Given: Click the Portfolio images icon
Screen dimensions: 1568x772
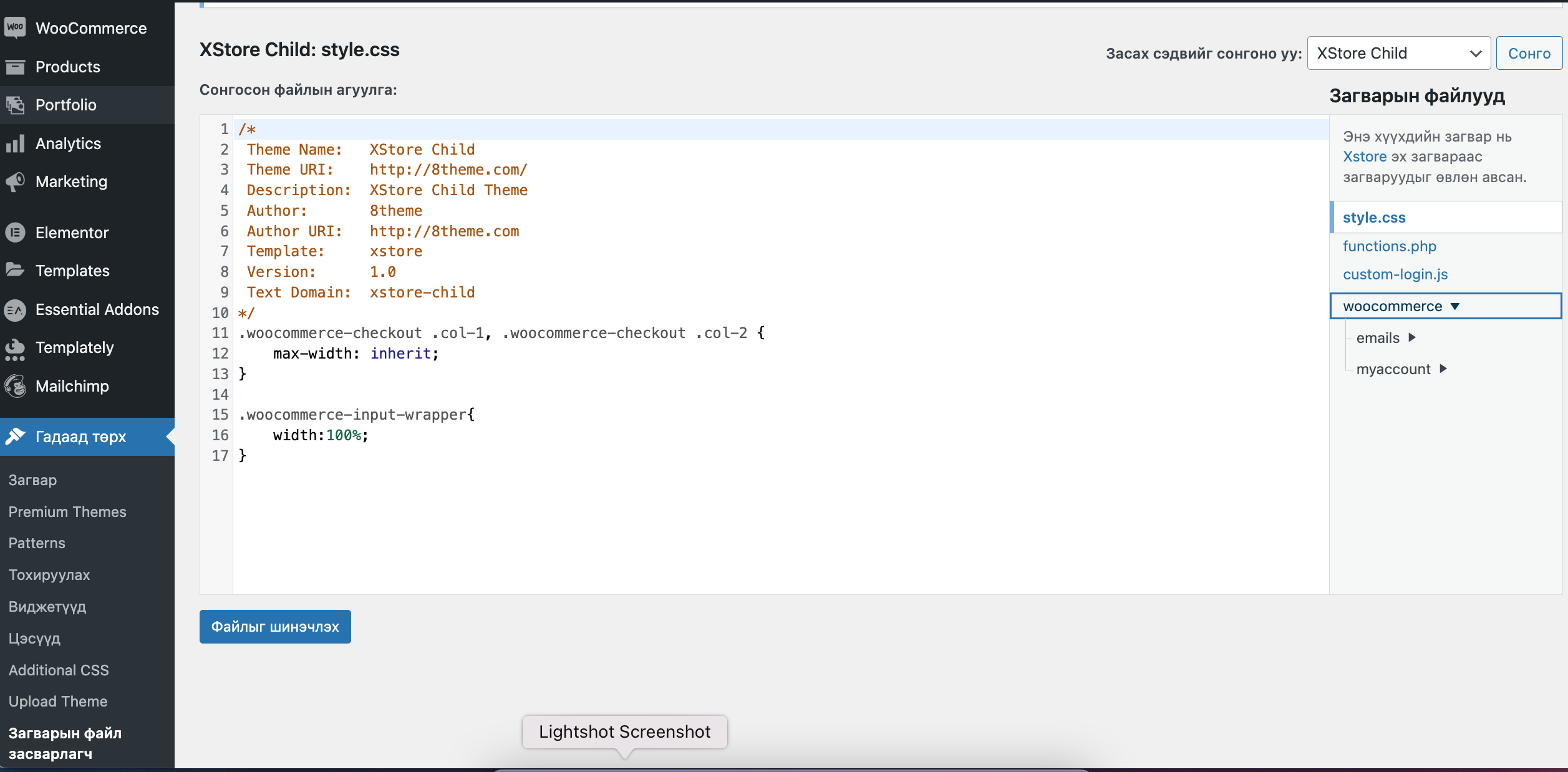Looking at the screenshot, I should [x=15, y=105].
